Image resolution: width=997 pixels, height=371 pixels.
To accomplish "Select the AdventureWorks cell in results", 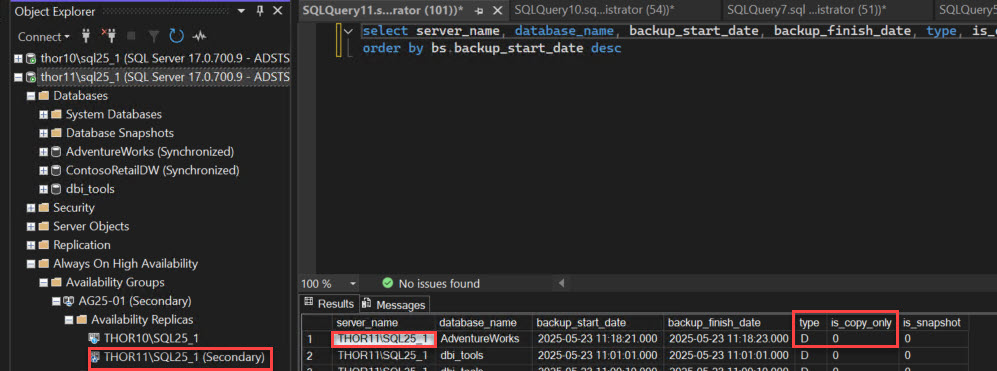I will tap(483, 339).
